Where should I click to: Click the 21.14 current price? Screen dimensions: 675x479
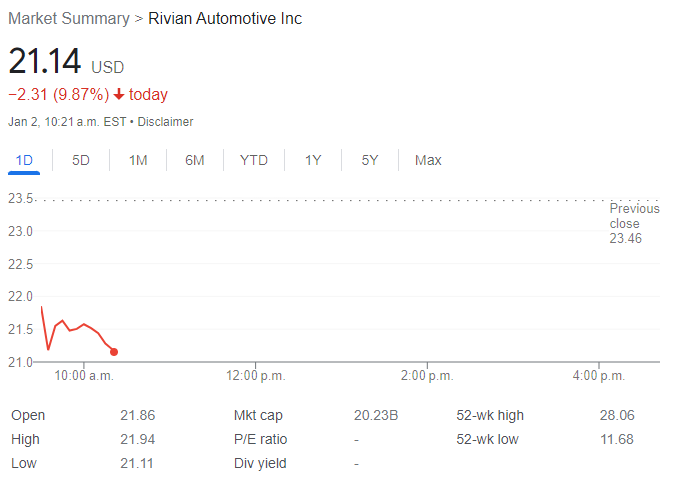45,62
